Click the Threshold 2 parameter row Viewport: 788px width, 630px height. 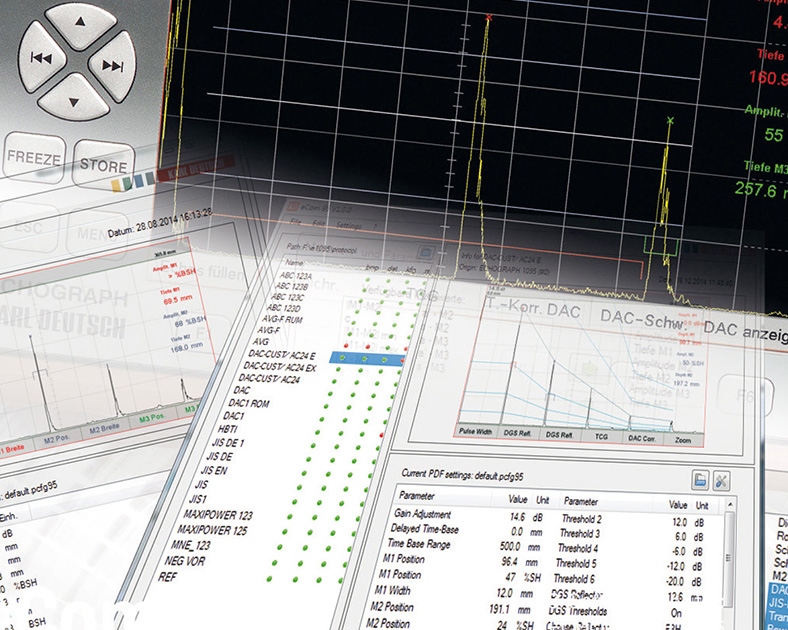click(633, 520)
